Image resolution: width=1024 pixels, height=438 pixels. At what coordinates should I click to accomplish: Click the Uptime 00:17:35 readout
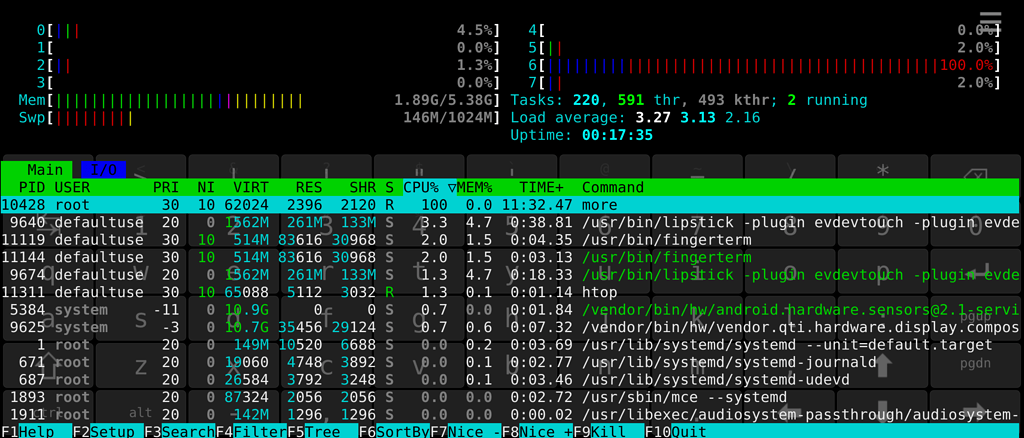581,136
